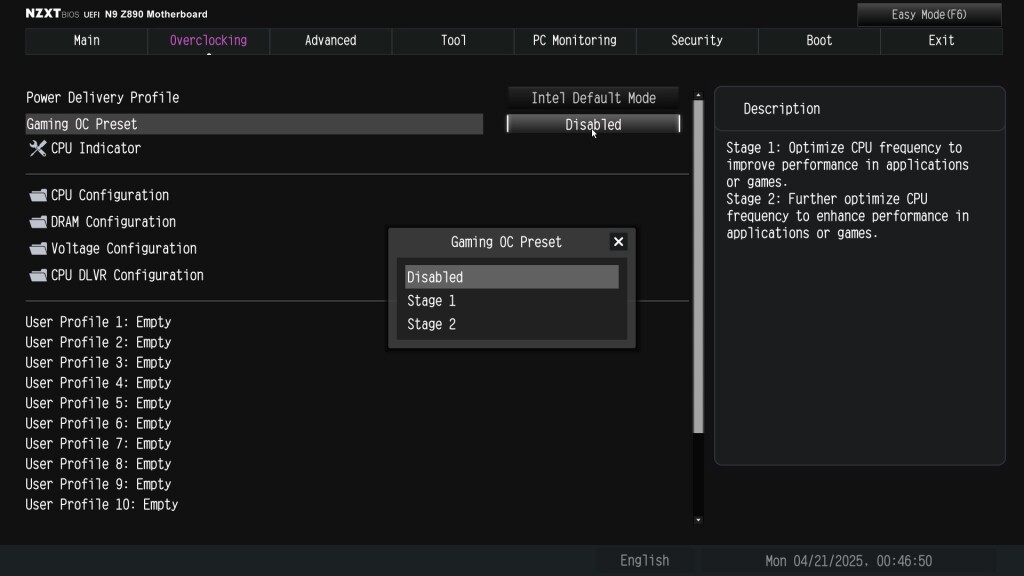Open CPU DLVR Configuration submenu

(x=127, y=276)
